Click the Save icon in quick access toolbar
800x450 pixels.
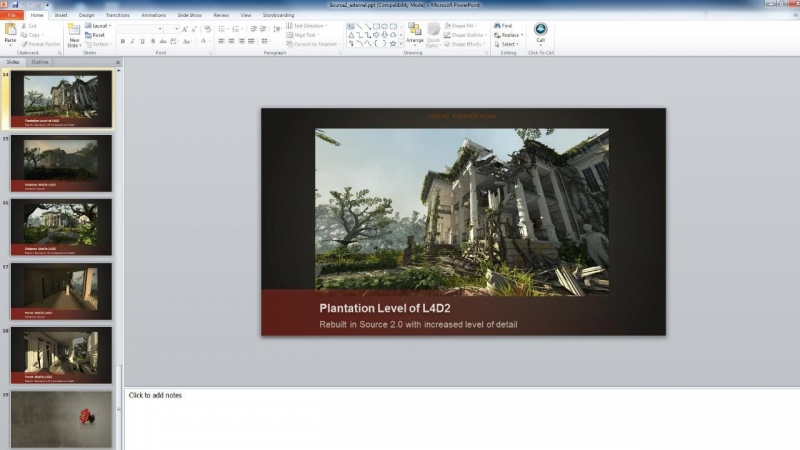coord(14,5)
